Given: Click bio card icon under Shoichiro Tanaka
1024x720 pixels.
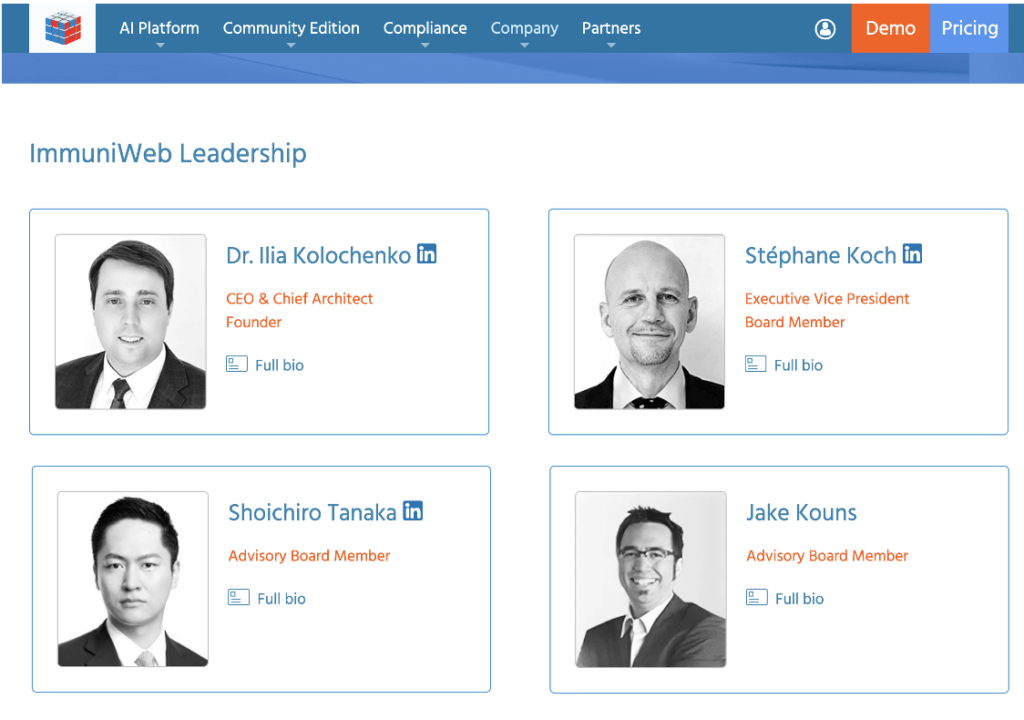Looking at the screenshot, I should pyautogui.click(x=239, y=598).
